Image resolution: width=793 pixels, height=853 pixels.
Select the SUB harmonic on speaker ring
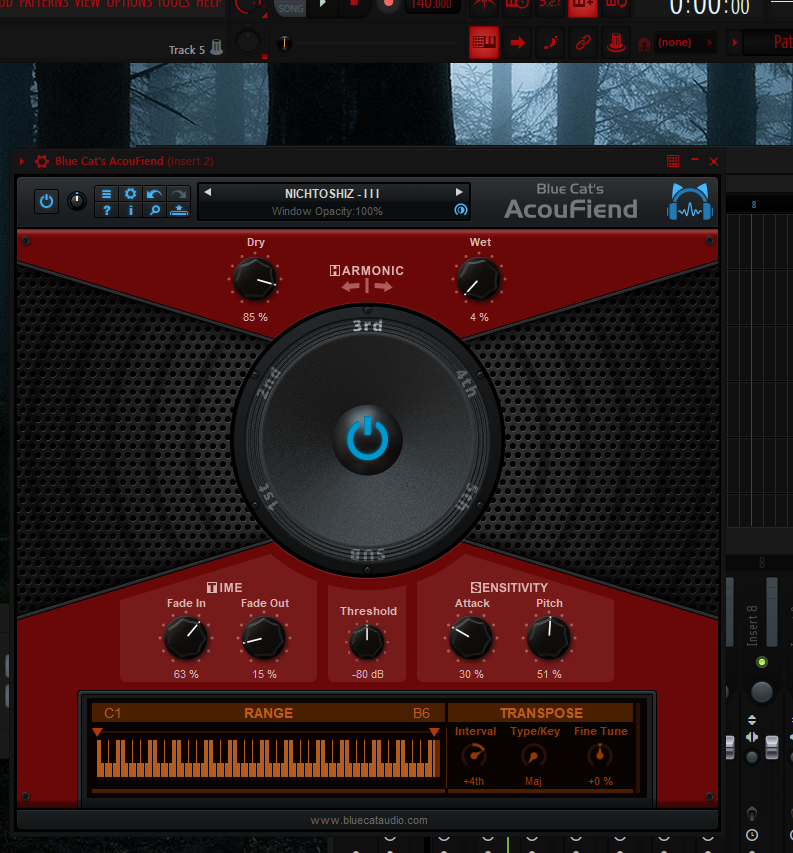click(368, 554)
